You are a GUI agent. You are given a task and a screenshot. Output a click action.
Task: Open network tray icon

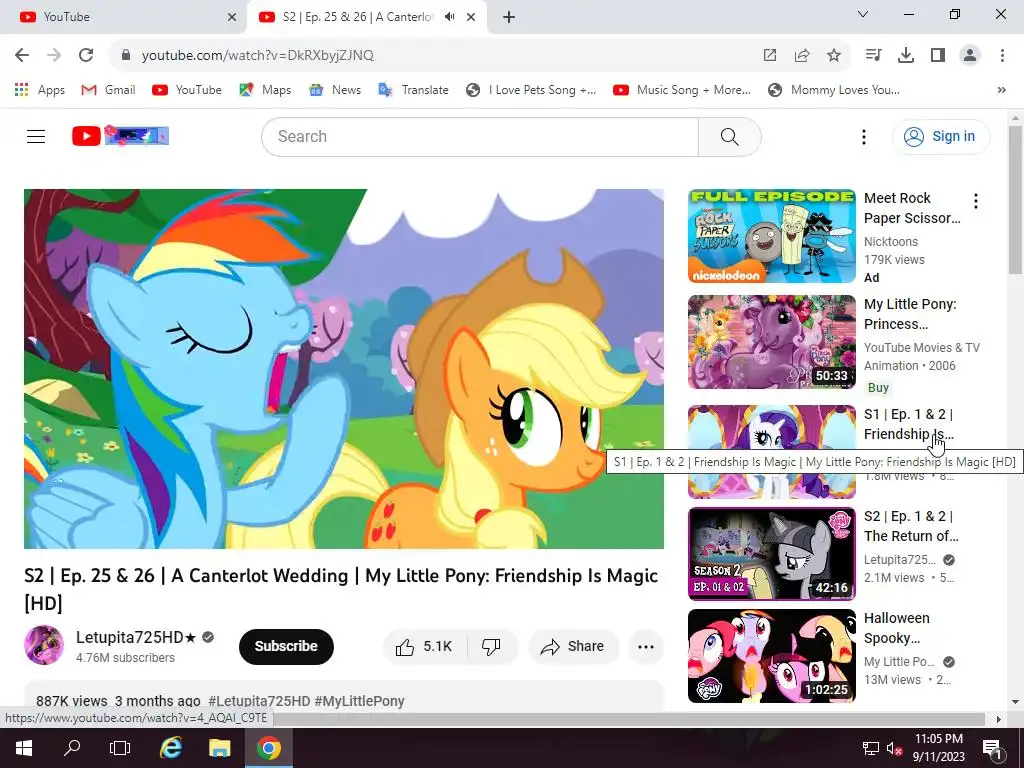click(871, 748)
